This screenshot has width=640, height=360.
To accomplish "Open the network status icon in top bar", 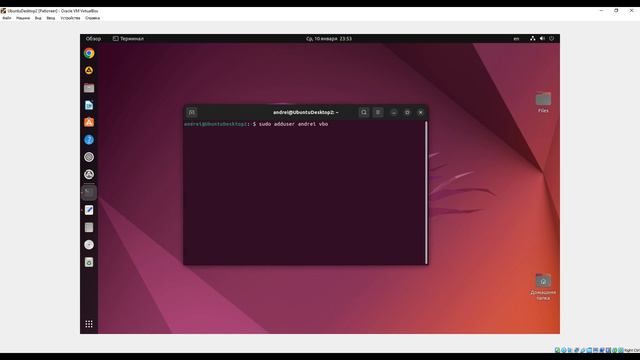I will [x=533, y=38].
